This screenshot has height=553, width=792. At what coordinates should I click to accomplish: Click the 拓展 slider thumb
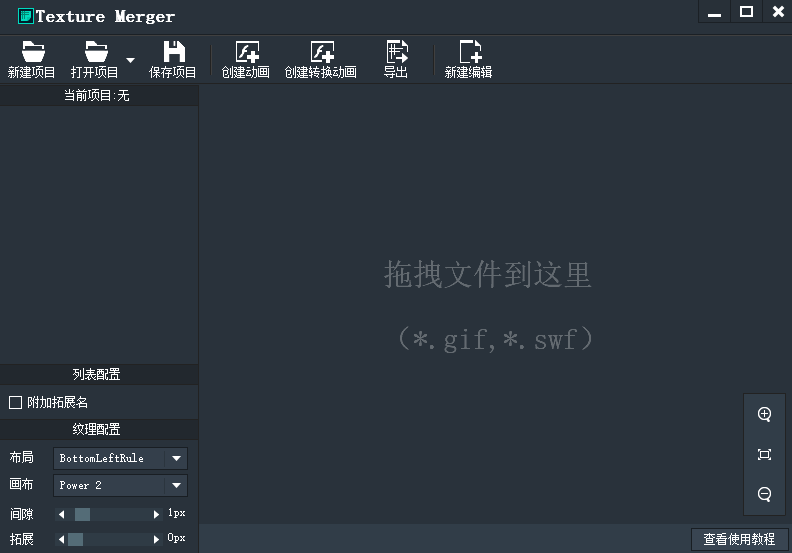[75, 539]
